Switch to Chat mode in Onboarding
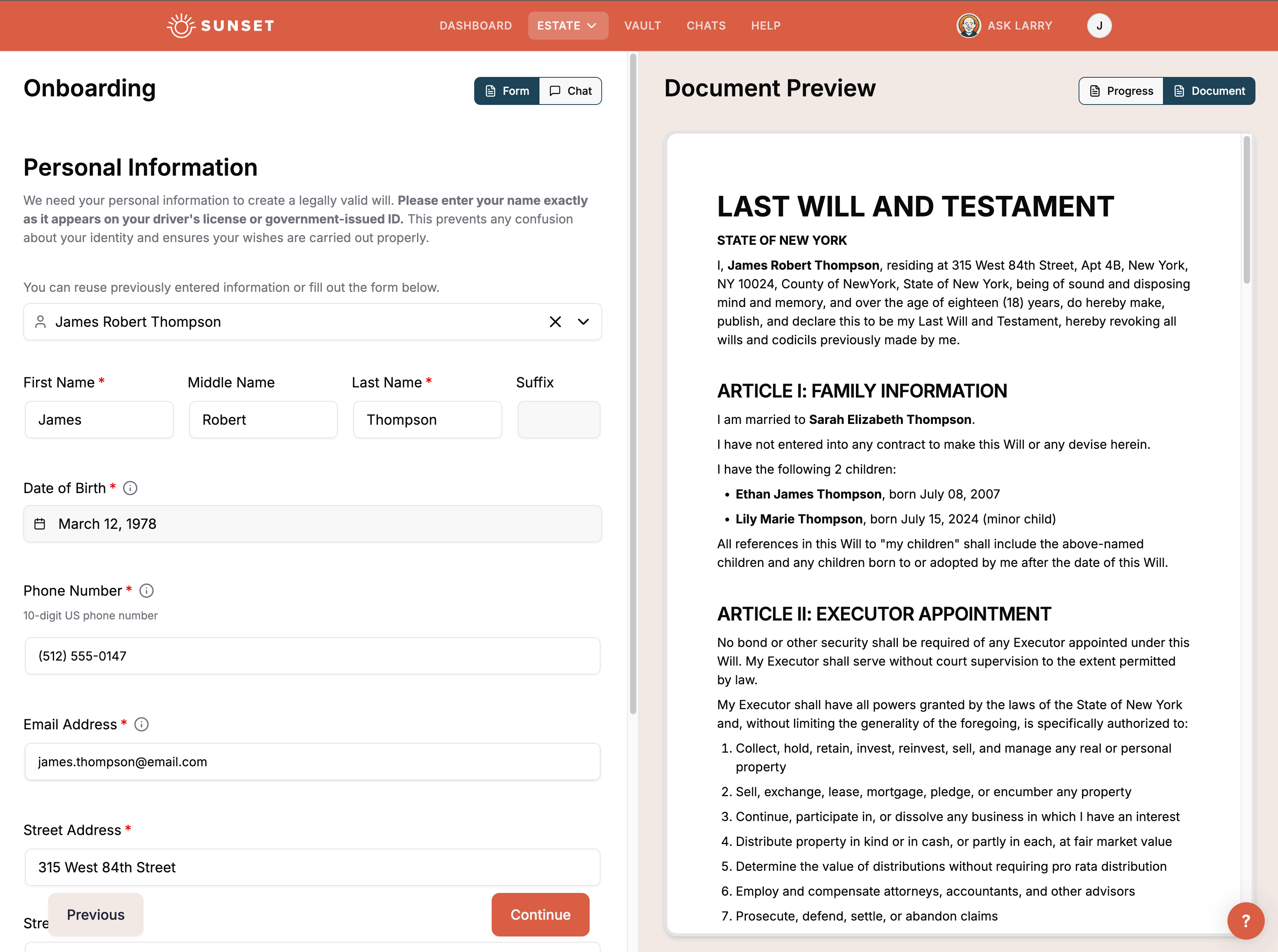Screen dimensions: 1278x952 [570, 91]
